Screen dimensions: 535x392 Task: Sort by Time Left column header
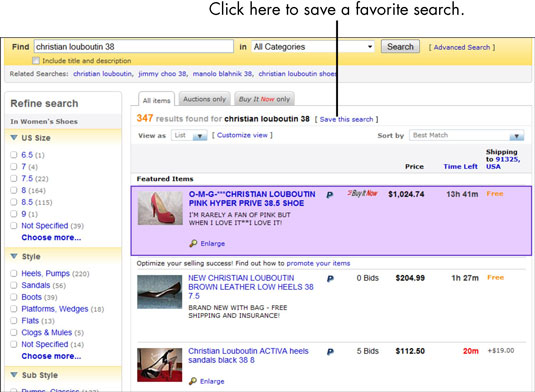[460, 166]
